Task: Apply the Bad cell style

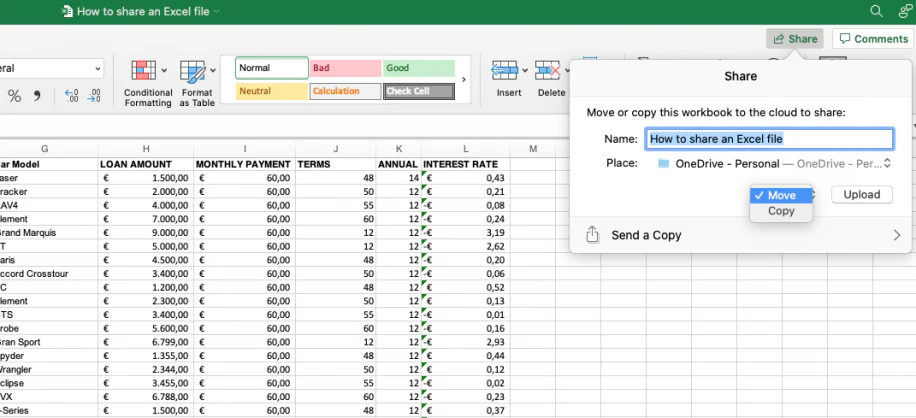Action: click(x=345, y=68)
